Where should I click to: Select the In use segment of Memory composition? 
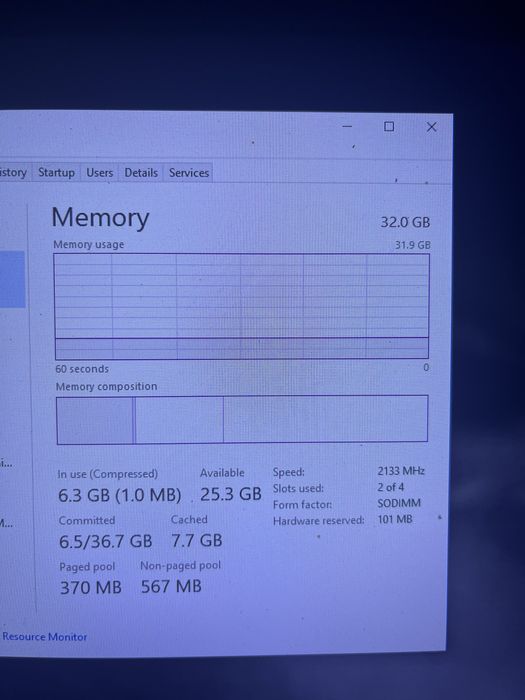click(x=95, y=420)
